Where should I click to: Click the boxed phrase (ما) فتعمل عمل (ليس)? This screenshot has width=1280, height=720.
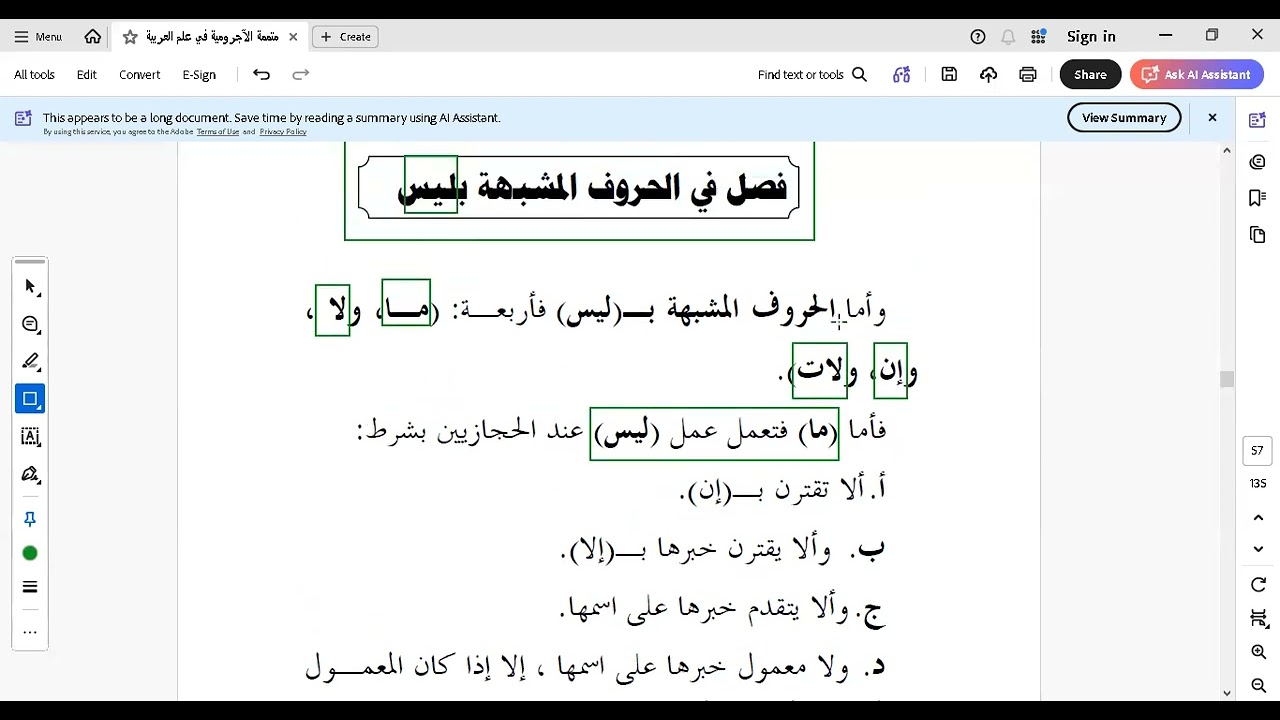point(714,433)
